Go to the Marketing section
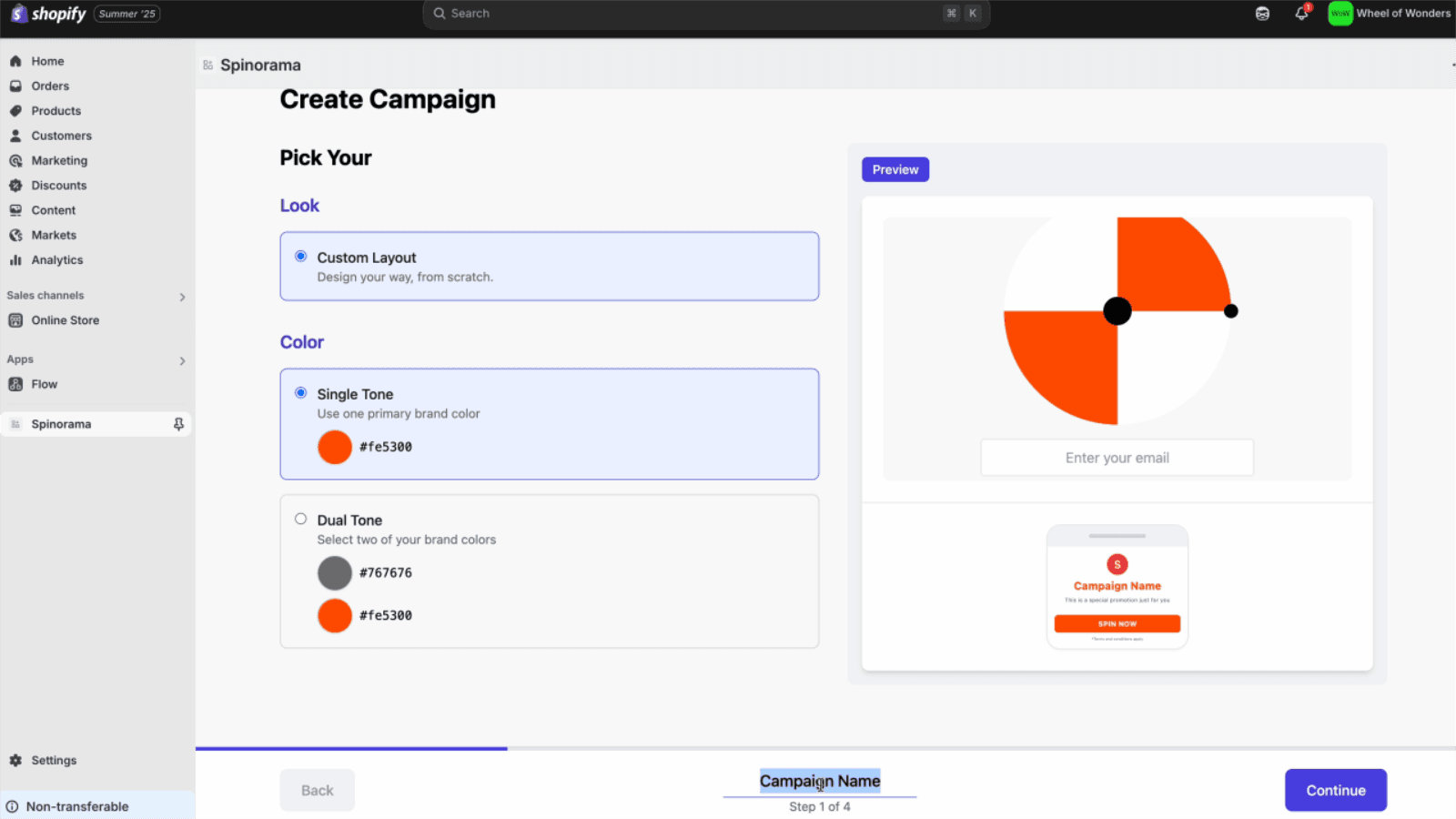 coord(60,160)
